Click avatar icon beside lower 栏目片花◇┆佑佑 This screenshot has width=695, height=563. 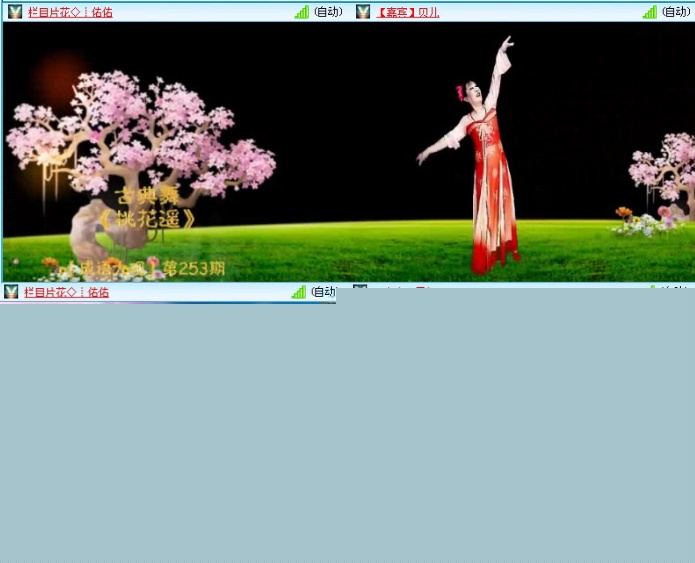point(11,292)
